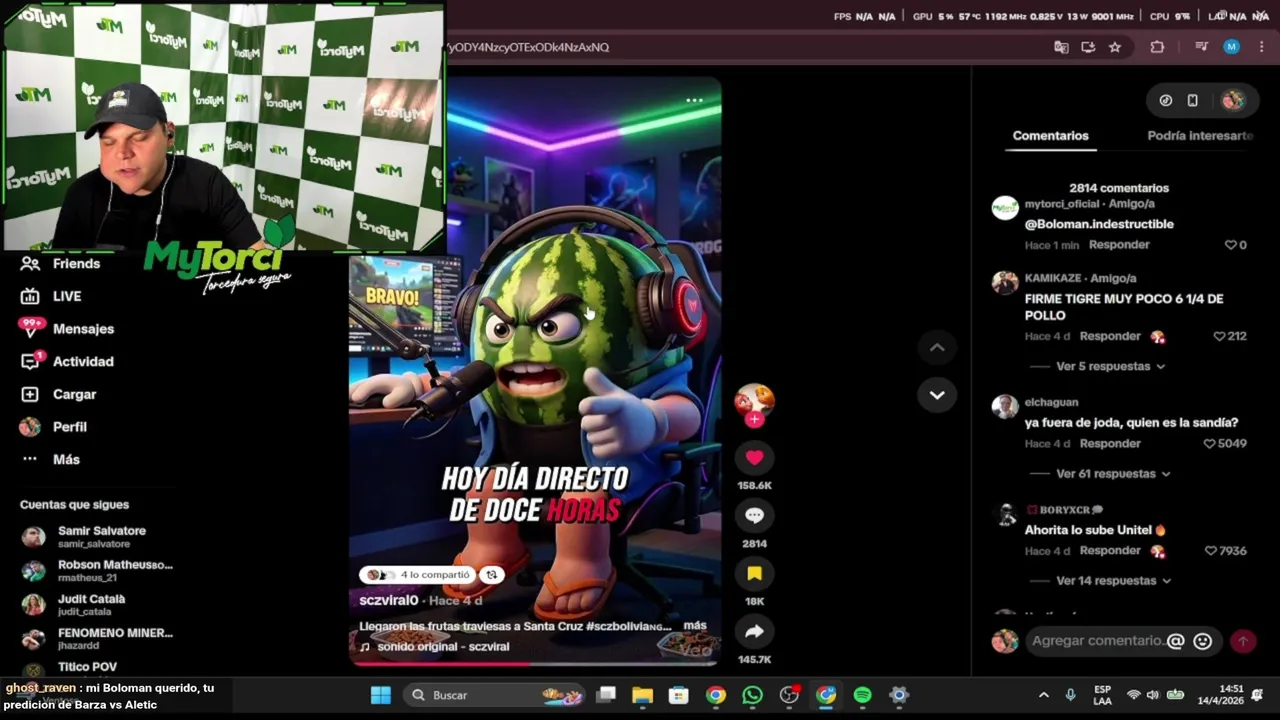Click the watermelon video frame
Image resolution: width=1280 pixels, height=720 pixels.
pos(535,371)
